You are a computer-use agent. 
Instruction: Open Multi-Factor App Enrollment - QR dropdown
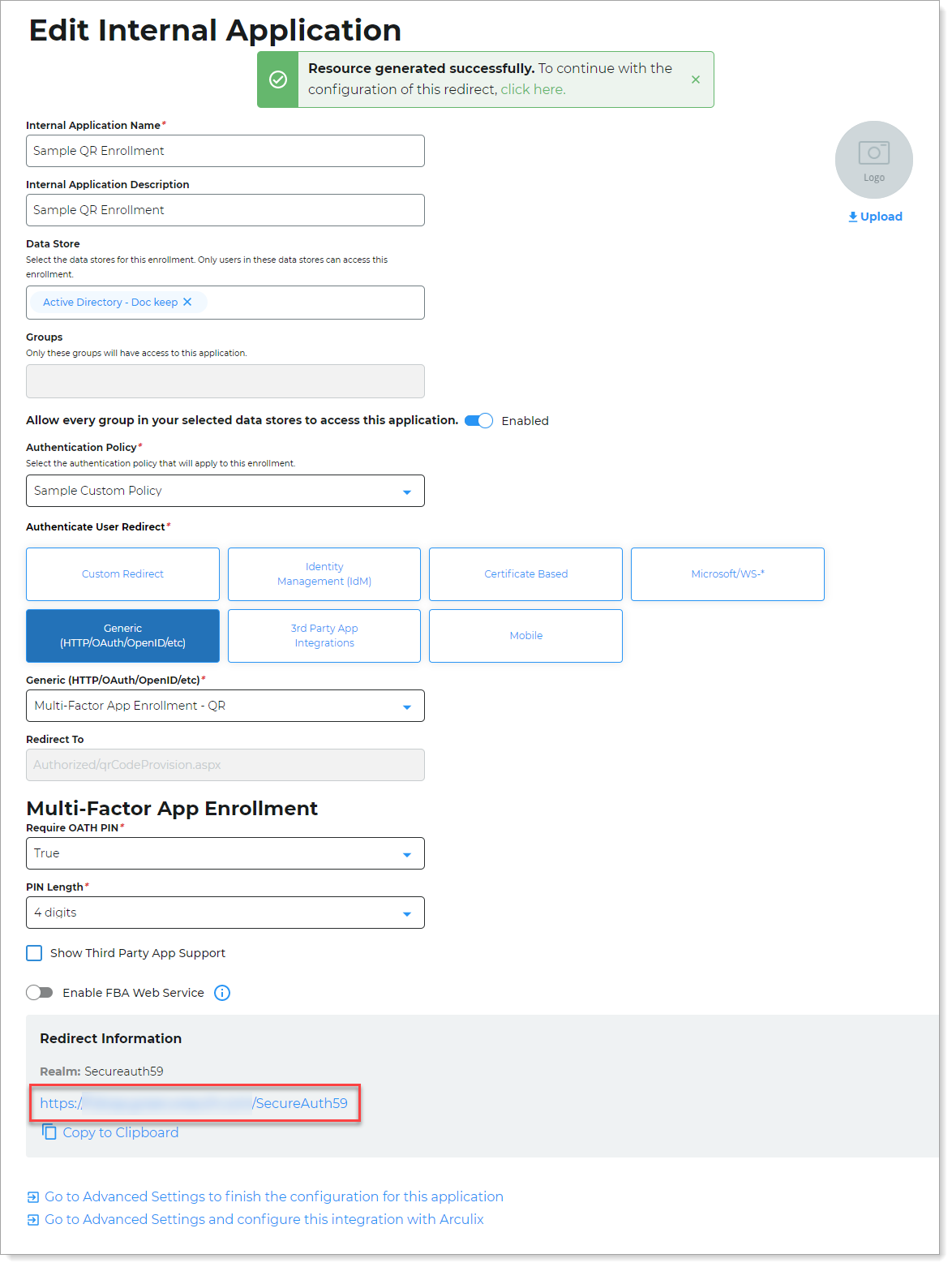(x=225, y=706)
